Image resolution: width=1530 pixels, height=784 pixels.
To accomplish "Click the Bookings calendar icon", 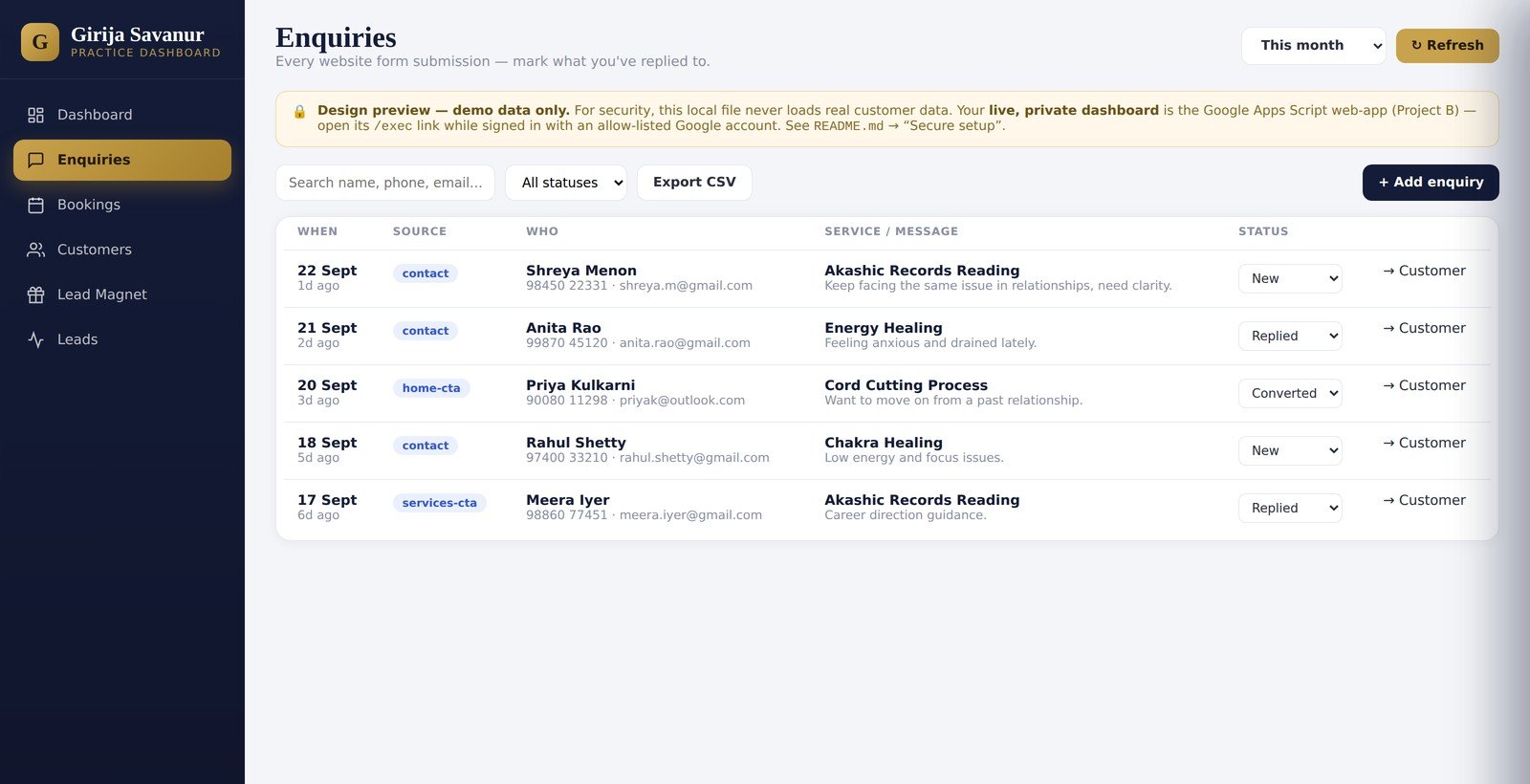I will (x=35, y=205).
